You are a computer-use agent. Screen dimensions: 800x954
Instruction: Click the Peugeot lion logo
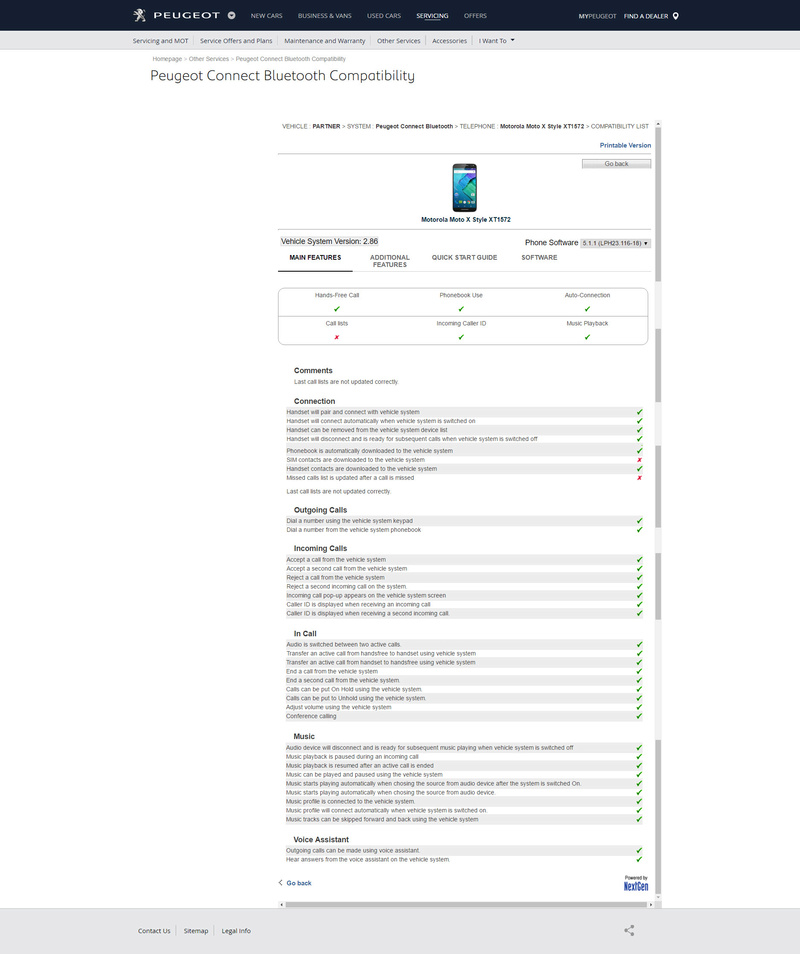click(140, 15)
